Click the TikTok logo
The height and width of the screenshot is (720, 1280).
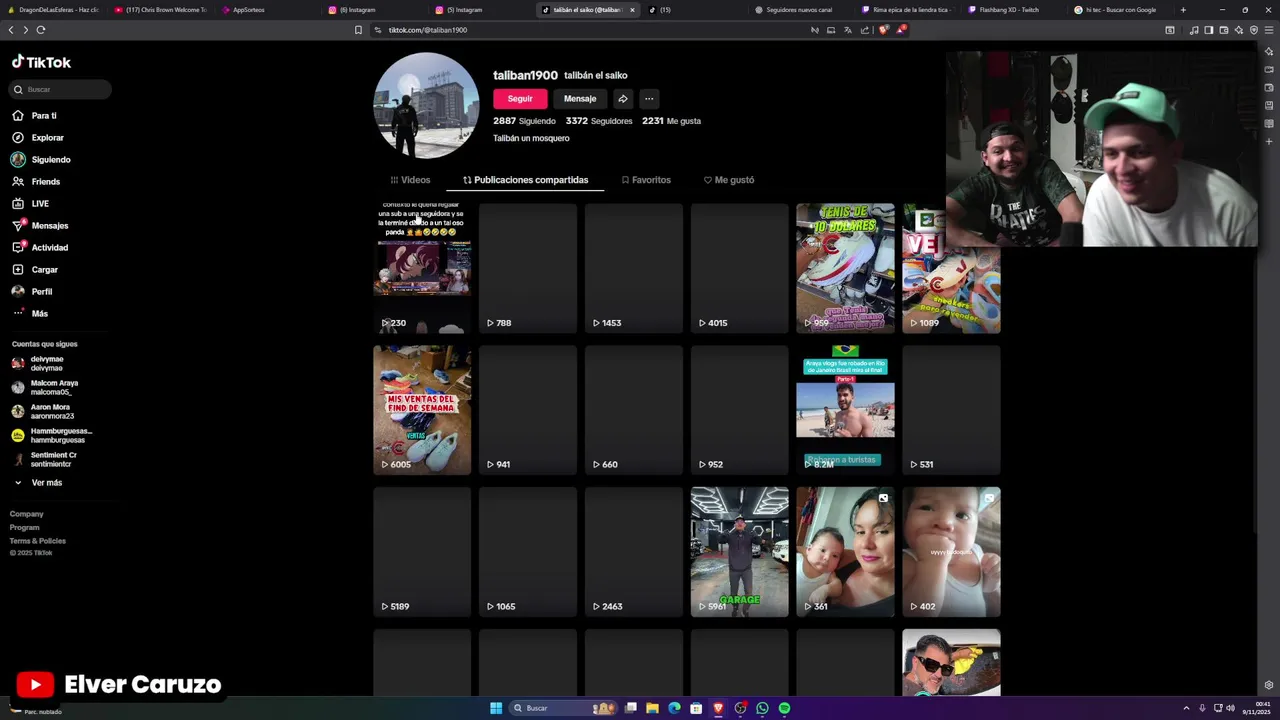point(41,62)
